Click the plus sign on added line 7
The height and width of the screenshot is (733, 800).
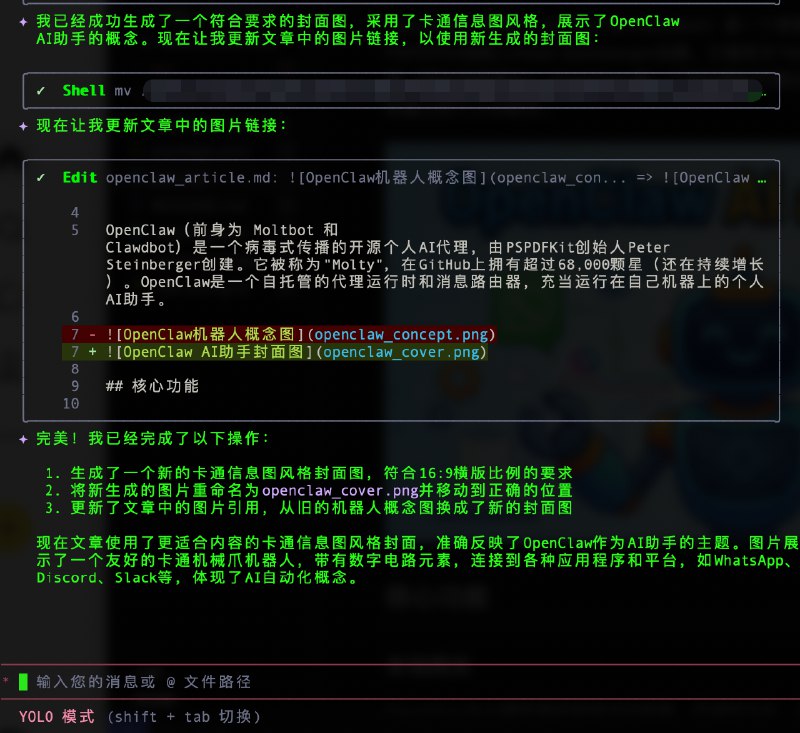(x=92, y=353)
